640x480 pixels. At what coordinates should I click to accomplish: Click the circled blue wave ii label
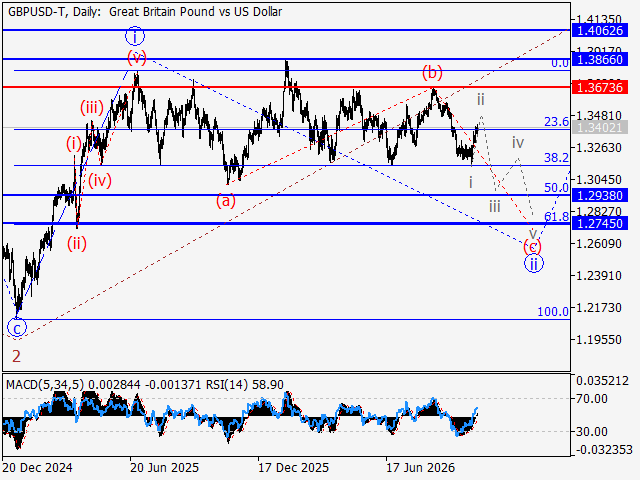[534, 264]
